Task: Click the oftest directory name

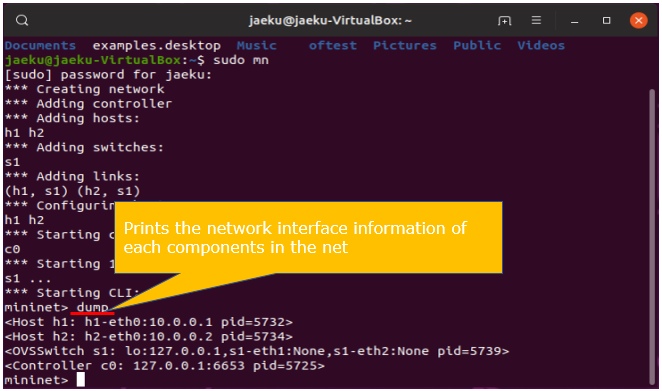Action: pos(333,45)
